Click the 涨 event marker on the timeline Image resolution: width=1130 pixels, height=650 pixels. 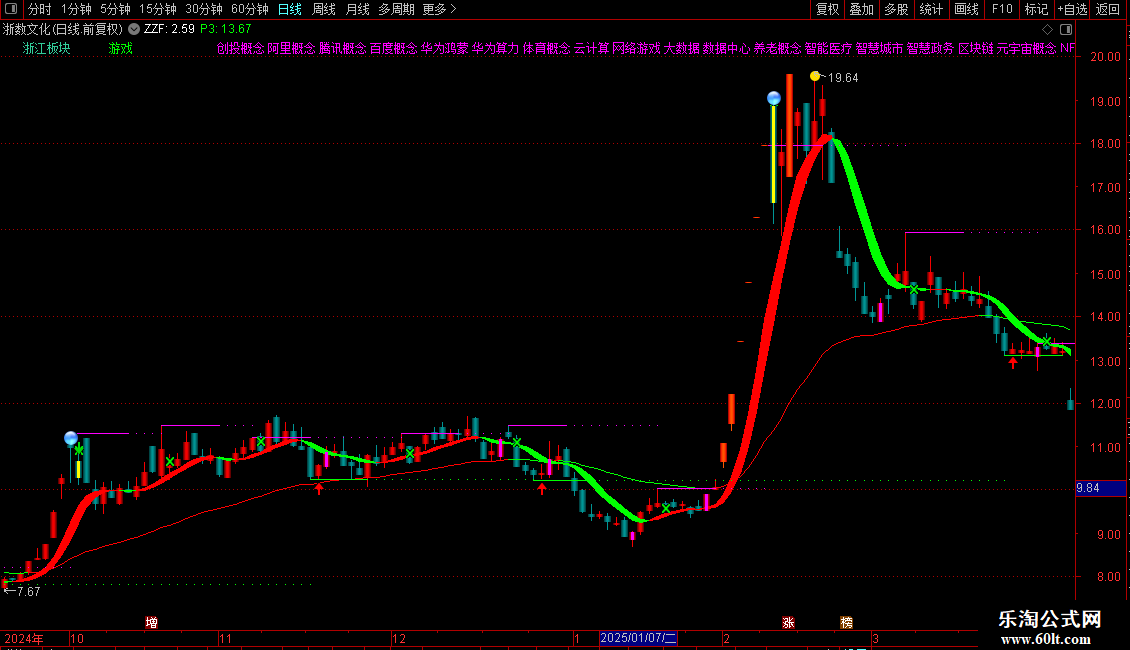pyautogui.click(x=788, y=623)
